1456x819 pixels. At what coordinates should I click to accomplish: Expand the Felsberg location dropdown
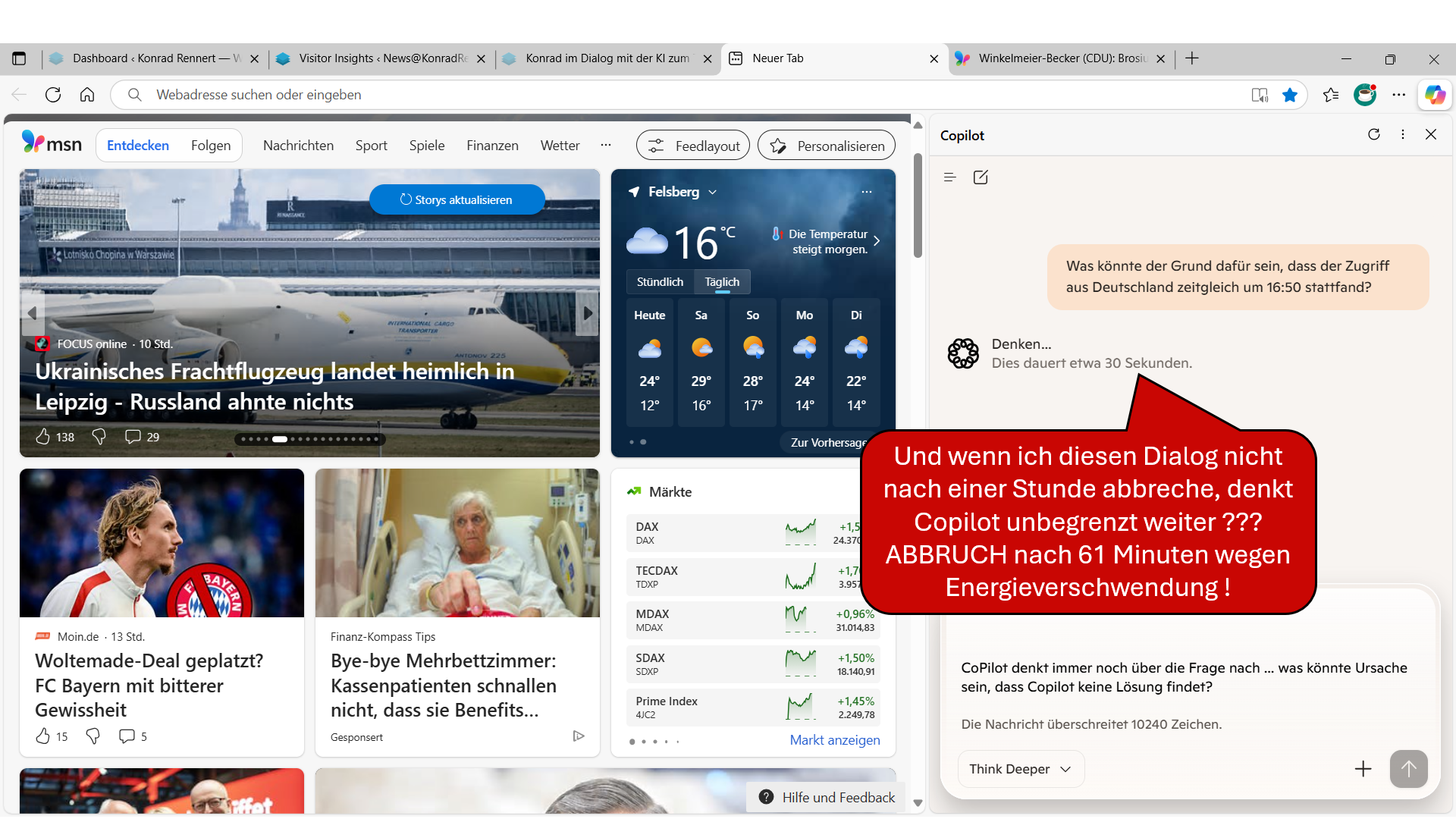713,192
